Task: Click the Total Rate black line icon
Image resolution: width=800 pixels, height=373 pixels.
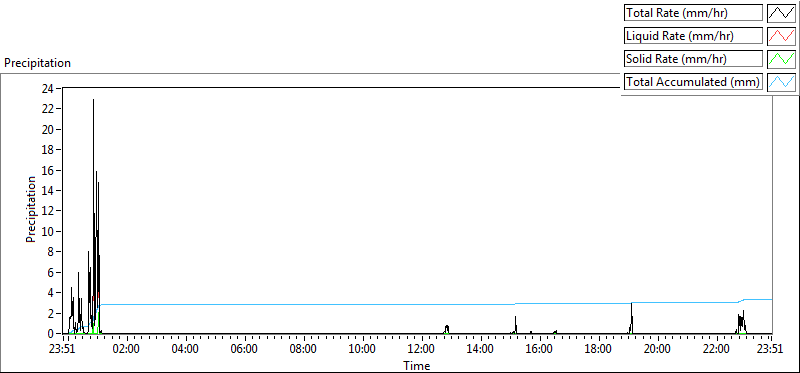Action: click(x=782, y=13)
